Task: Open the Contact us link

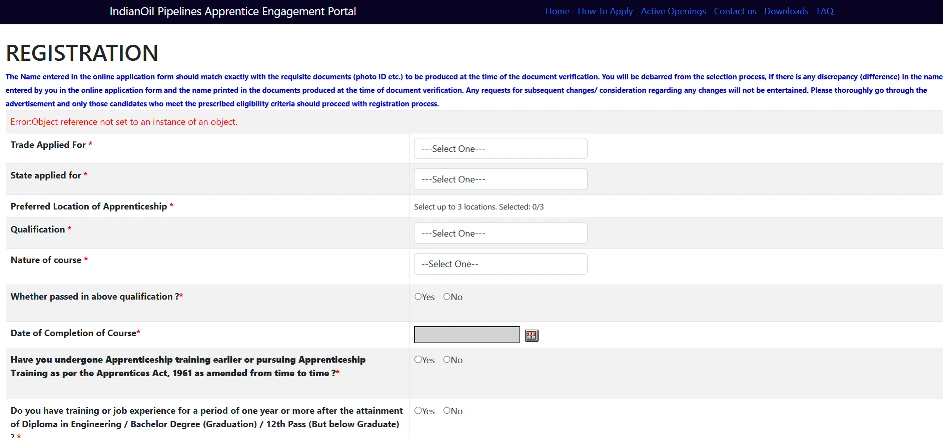Action: click(x=735, y=12)
